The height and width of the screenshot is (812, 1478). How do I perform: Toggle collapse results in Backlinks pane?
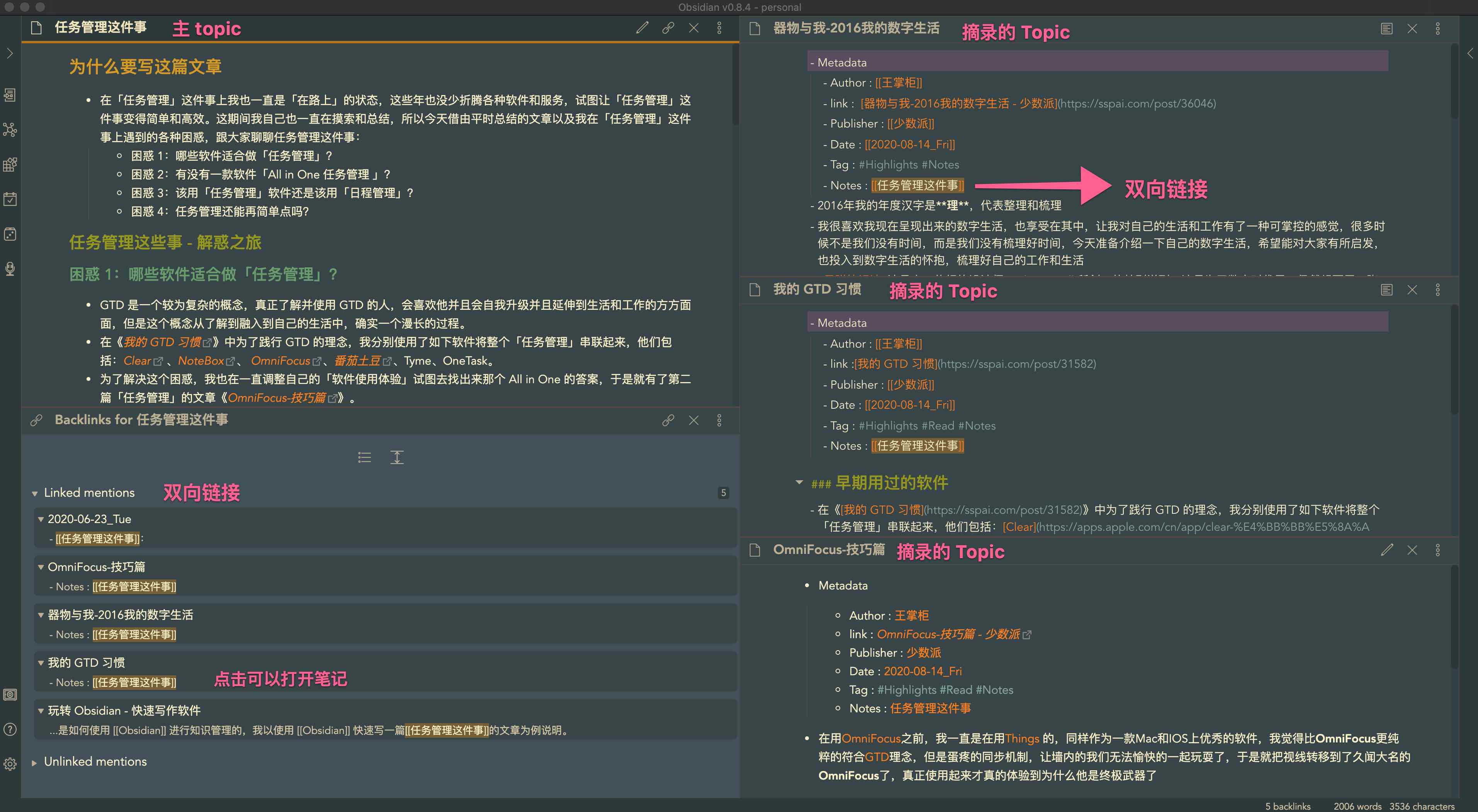(x=364, y=457)
